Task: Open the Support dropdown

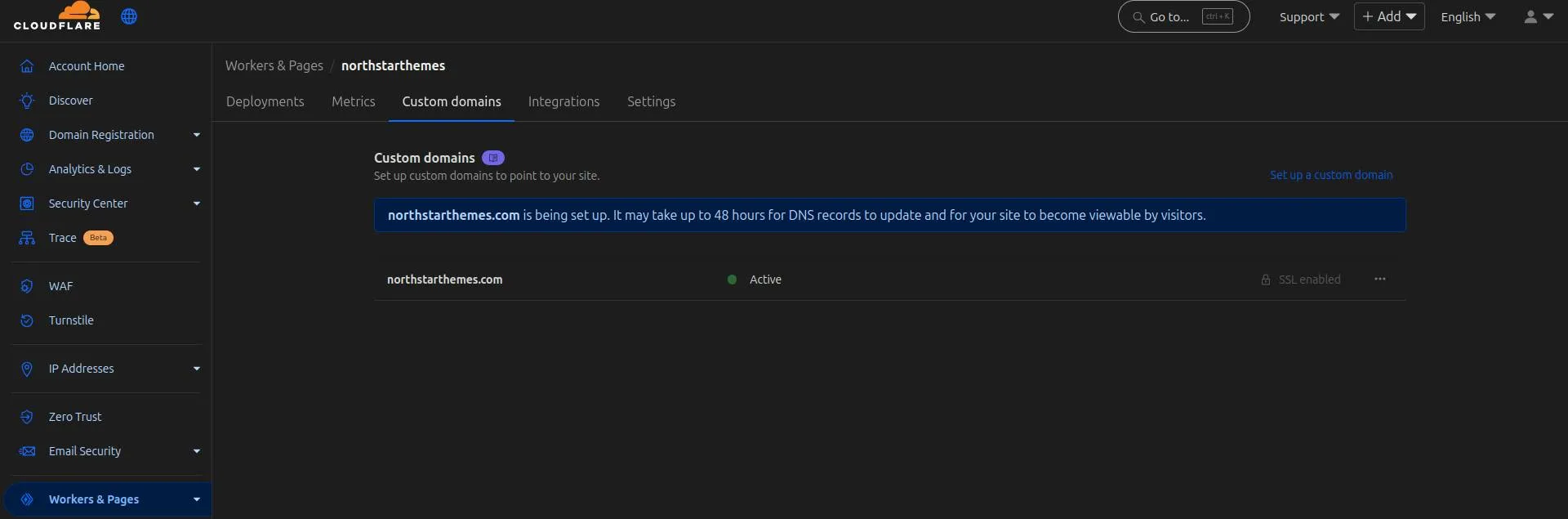Action: [1309, 16]
